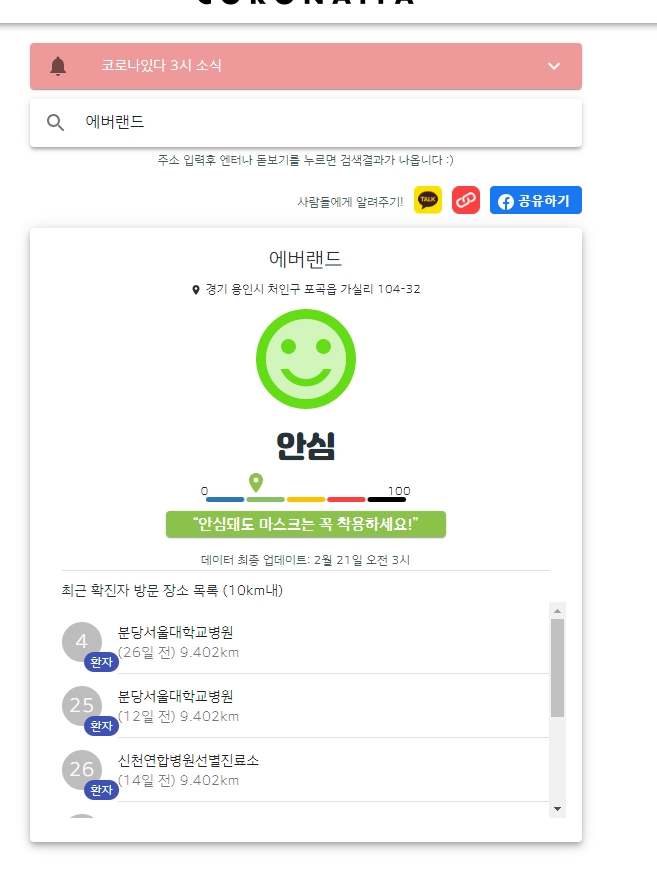Click the Facebook 공유하기 button
657x869 pixels.
(x=536, y=200)
